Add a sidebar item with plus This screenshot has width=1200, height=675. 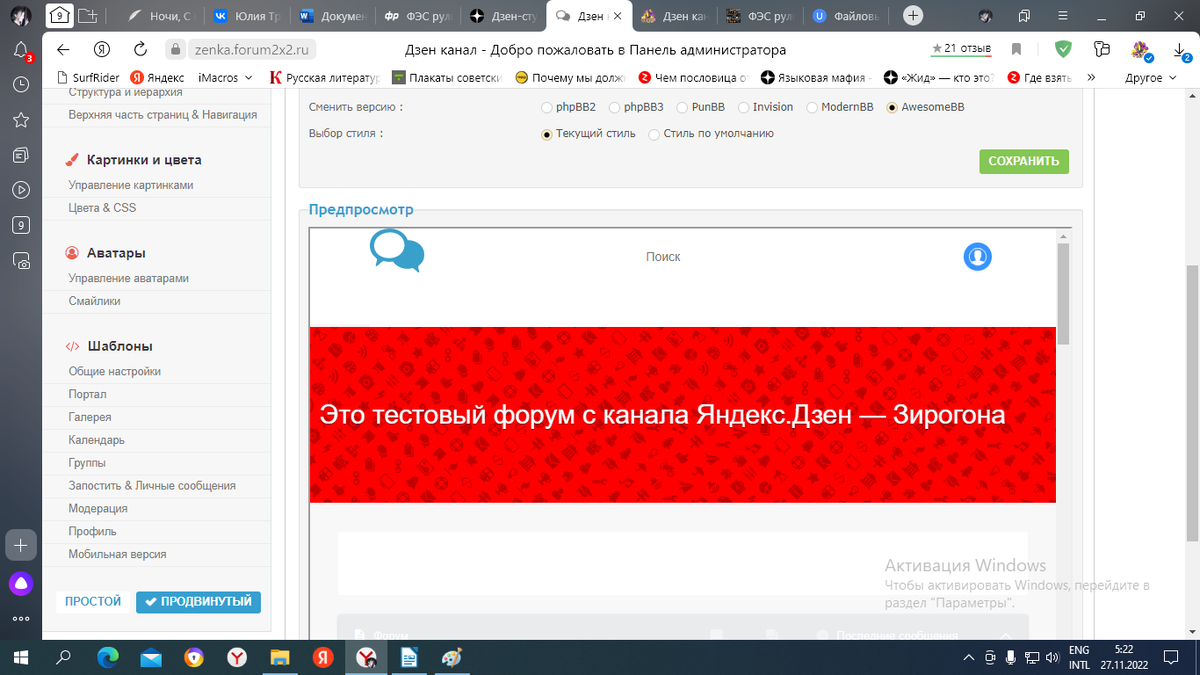[x=21, y=545]
